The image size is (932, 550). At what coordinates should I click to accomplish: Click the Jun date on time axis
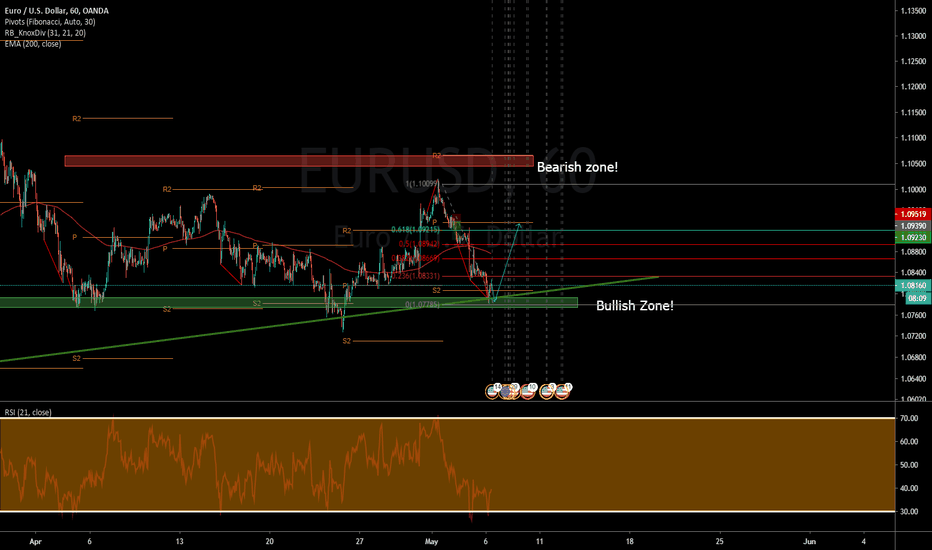[809, 541]
